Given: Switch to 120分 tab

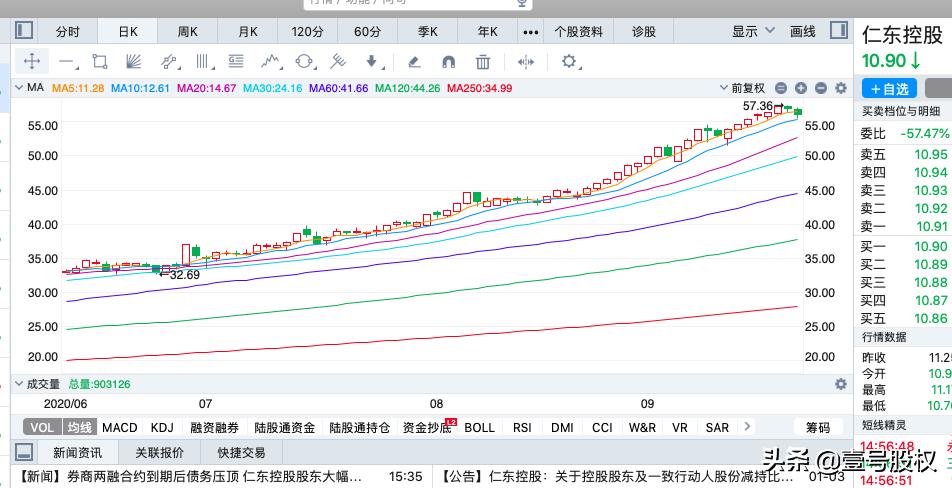Looking at the screenshot, I should [x=307, y=32].
